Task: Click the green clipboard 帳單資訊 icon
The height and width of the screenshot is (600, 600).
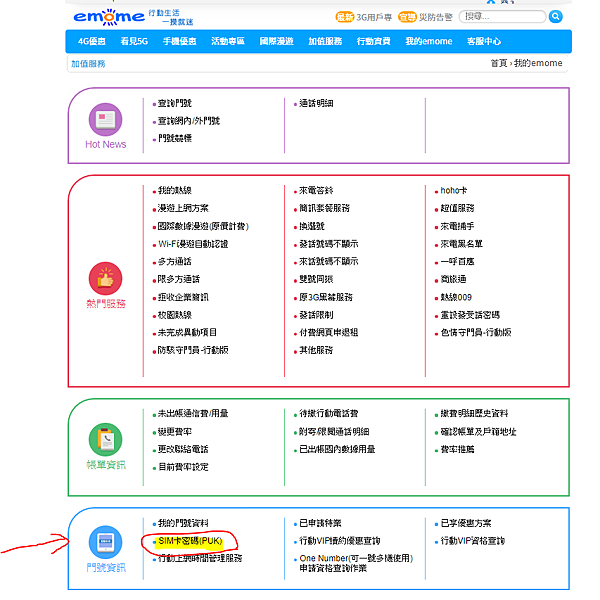Action: [x=105, y=440]
